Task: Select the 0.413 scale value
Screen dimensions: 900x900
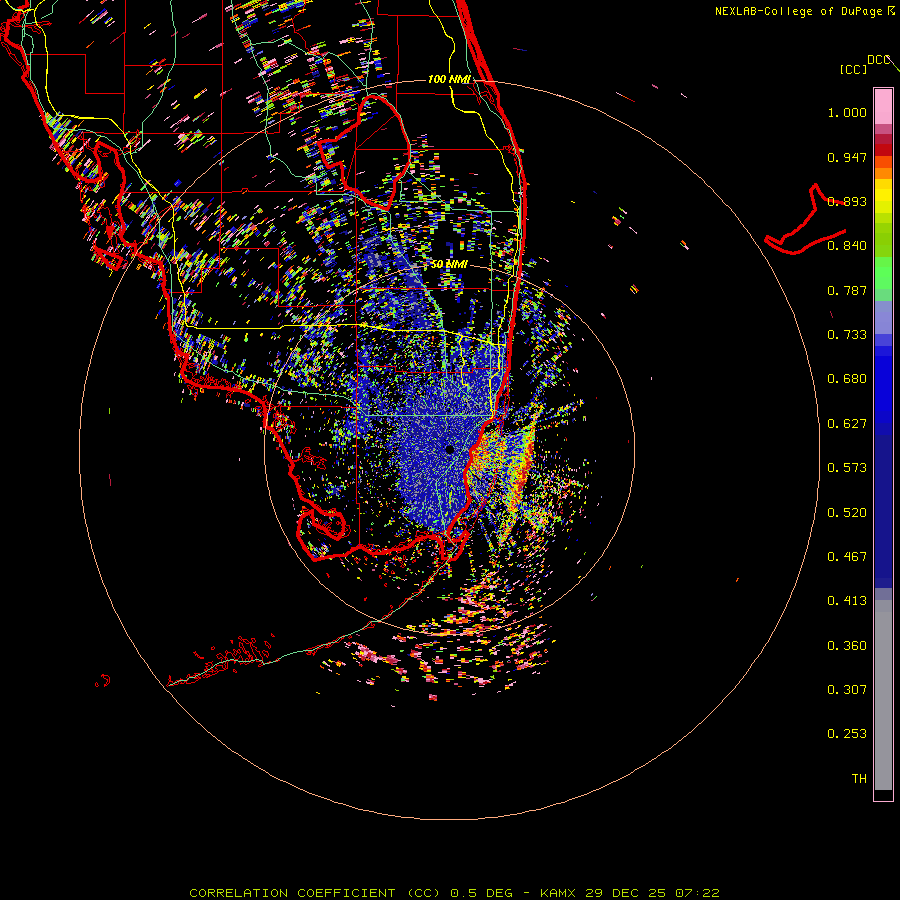Action: (x=847, y=601)
